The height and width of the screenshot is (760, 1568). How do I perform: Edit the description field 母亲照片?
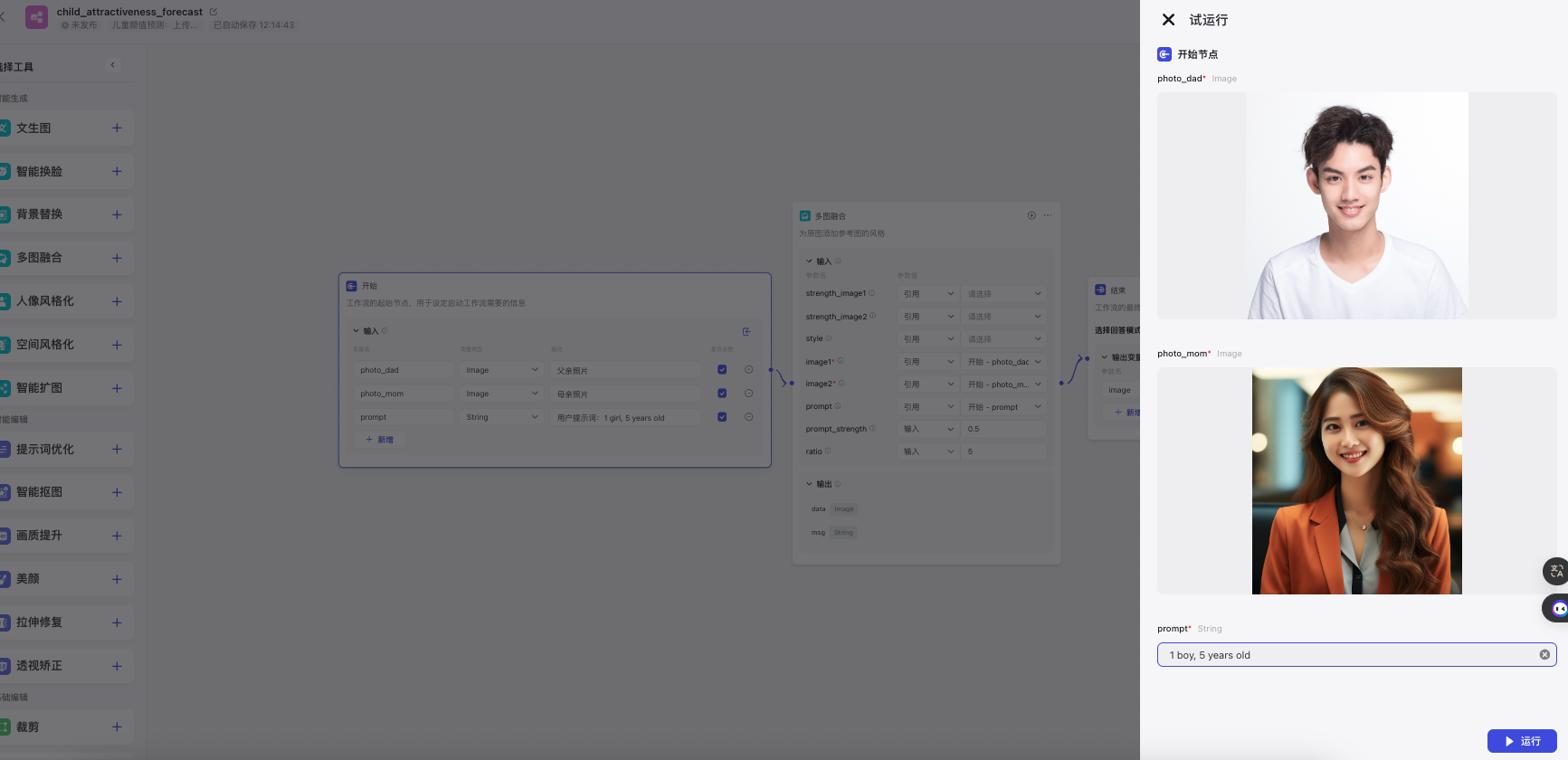pyautogui.click(x=625, y=394)
